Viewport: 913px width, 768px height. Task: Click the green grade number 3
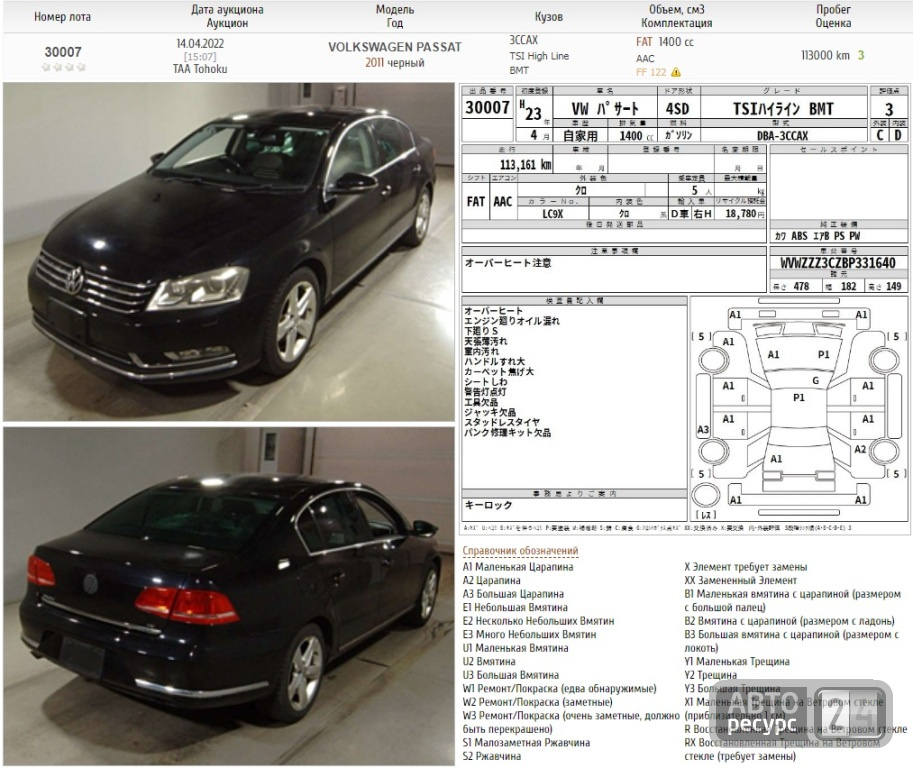(x=861, y=55)
